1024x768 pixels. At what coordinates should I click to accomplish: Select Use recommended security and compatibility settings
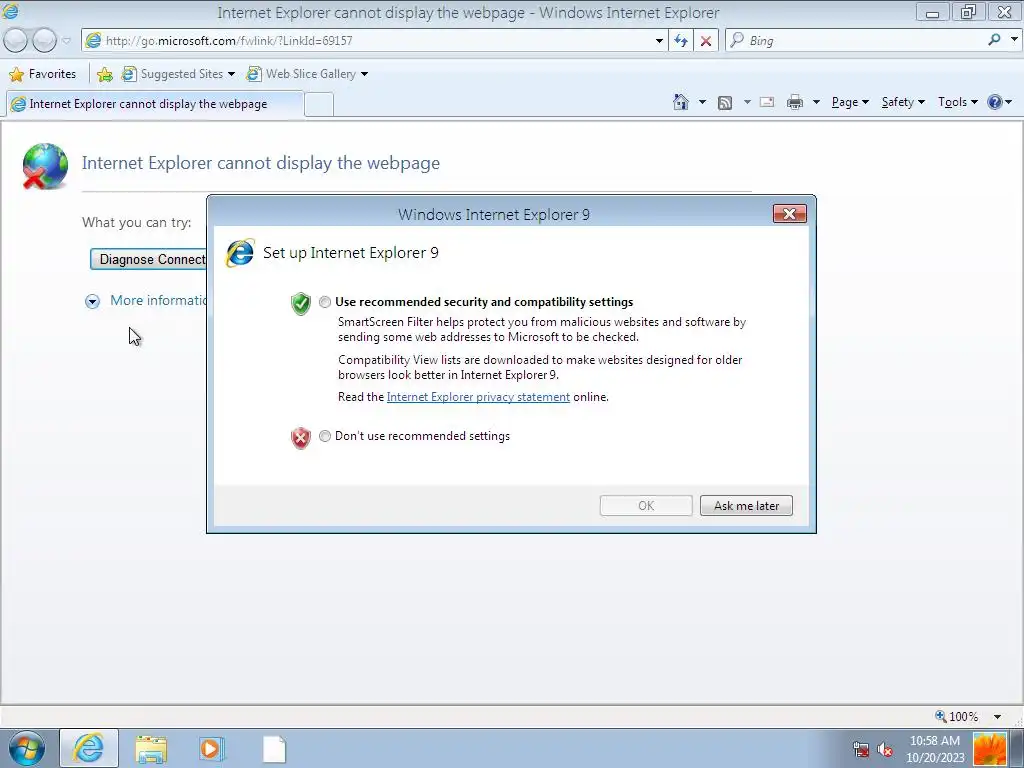pos(325,302)
